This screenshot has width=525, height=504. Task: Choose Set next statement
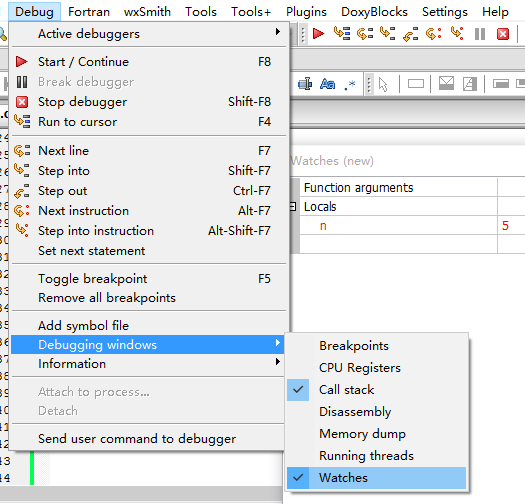click(149, 251)
